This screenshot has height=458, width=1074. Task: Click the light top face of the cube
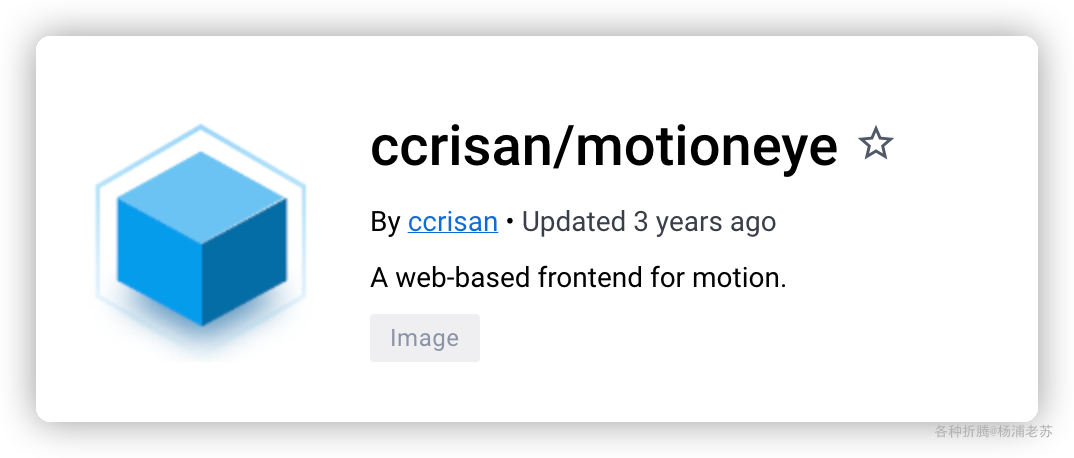[x=202, y=196]
